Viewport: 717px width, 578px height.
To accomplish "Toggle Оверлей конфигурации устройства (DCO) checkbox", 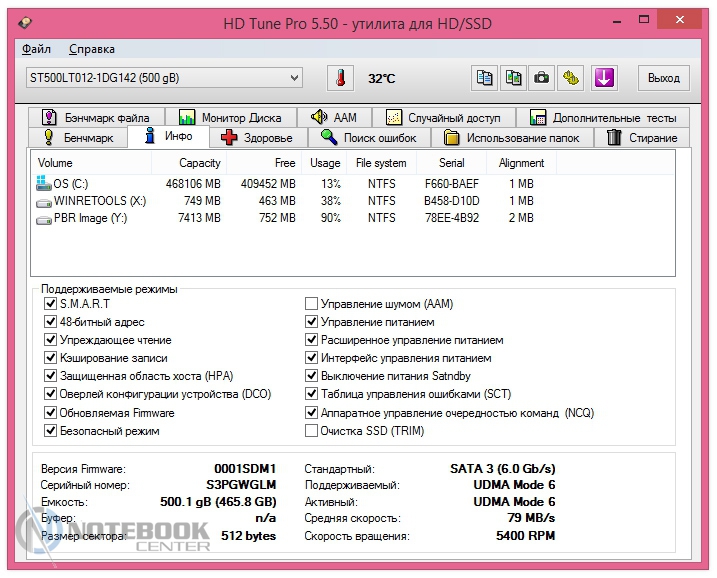I will tap(50, 394).
